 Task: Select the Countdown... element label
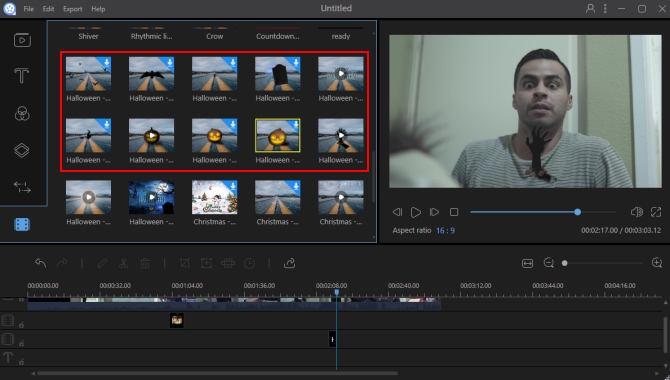(x=278, y=36)
